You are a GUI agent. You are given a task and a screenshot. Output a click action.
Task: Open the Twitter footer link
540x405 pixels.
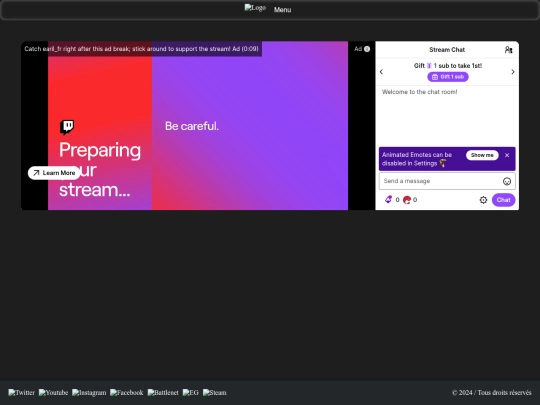tap(21, 393)
